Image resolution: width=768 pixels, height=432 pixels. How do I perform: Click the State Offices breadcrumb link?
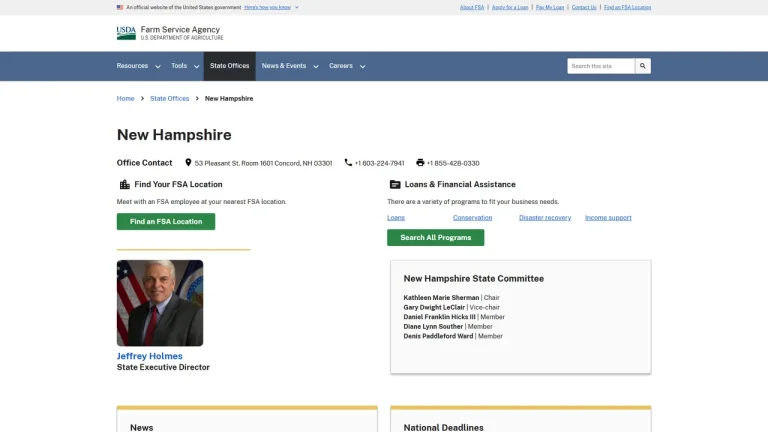click(x=169, y=98)
